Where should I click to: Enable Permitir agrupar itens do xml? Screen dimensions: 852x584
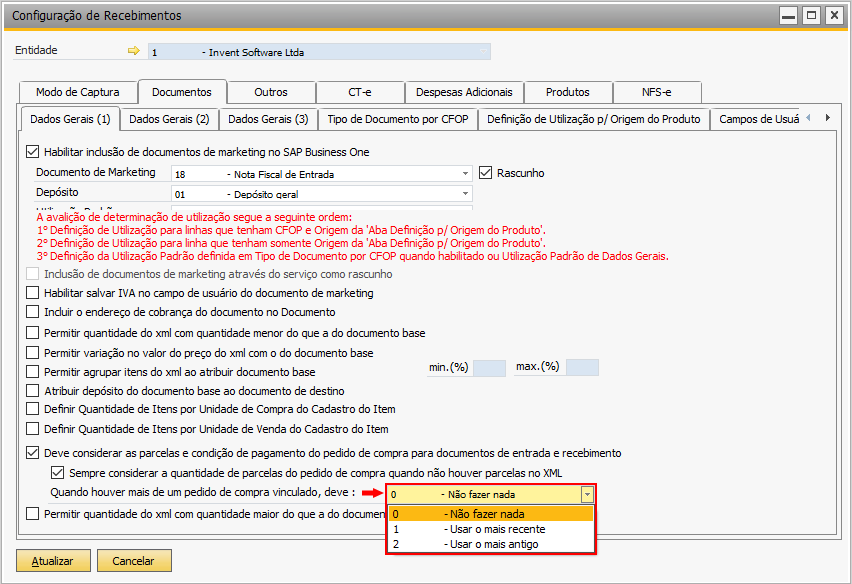(x=33, y=372)
